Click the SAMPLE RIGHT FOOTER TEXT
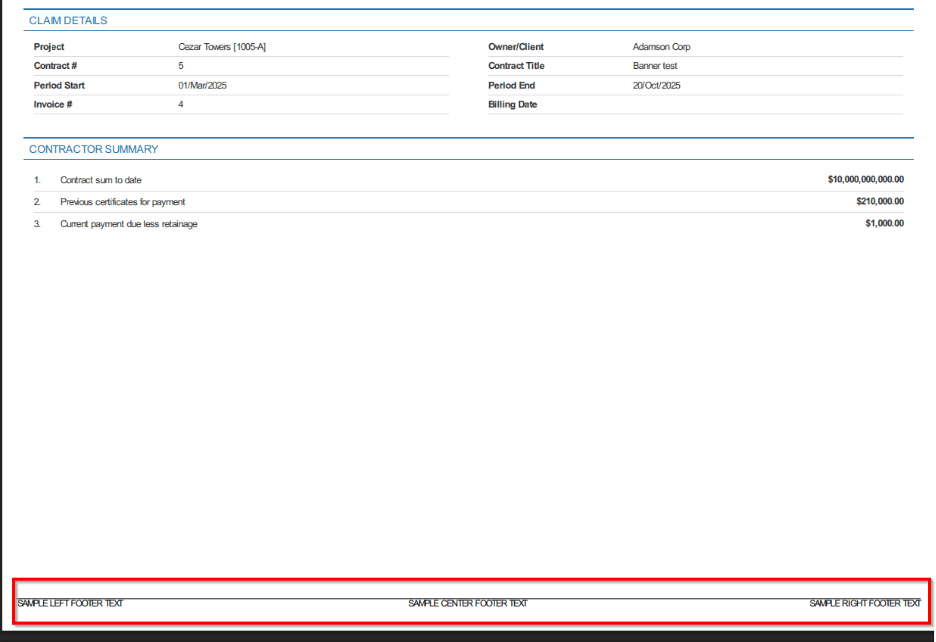 [x=864, y=604]
